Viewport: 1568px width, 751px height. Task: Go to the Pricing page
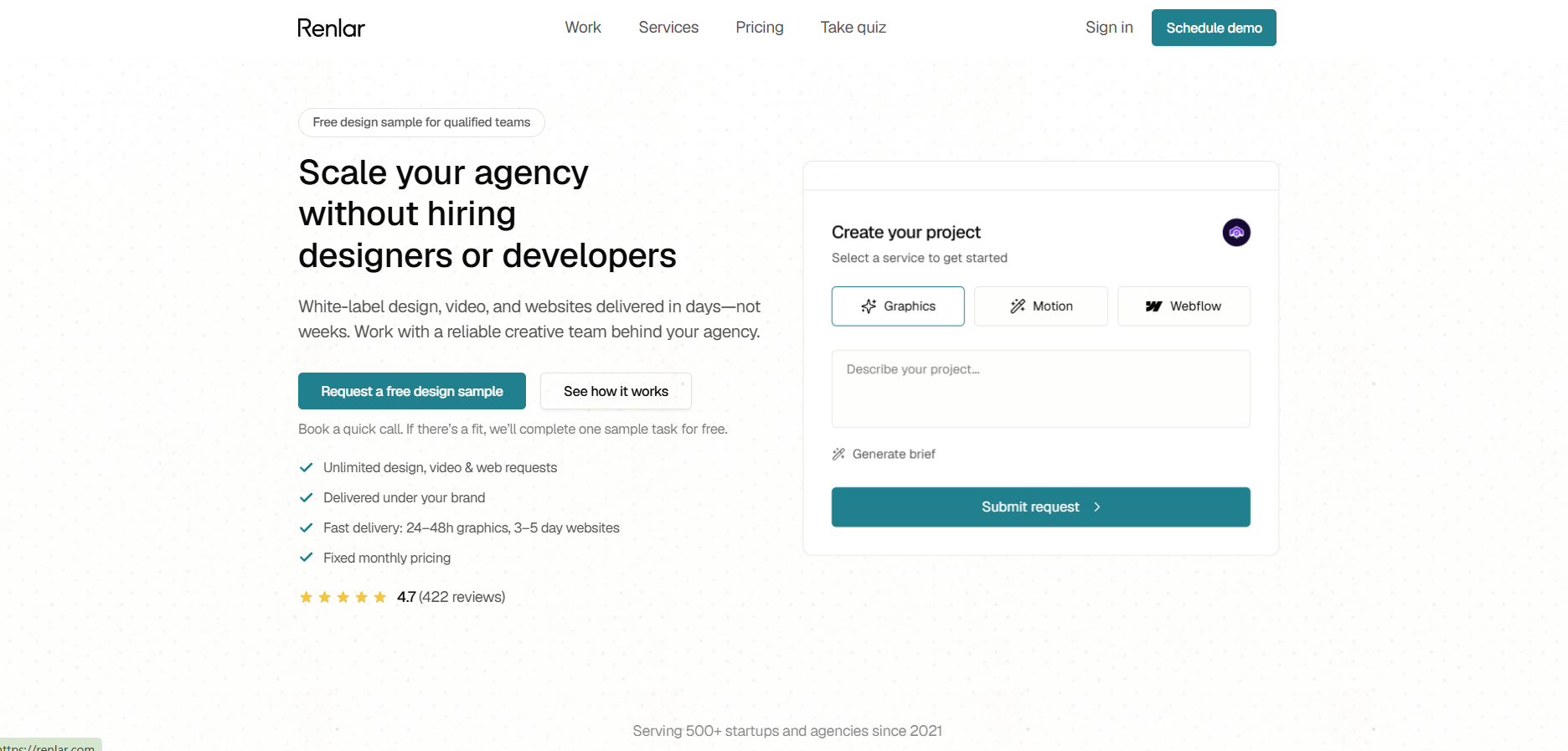tap(760, 28)
